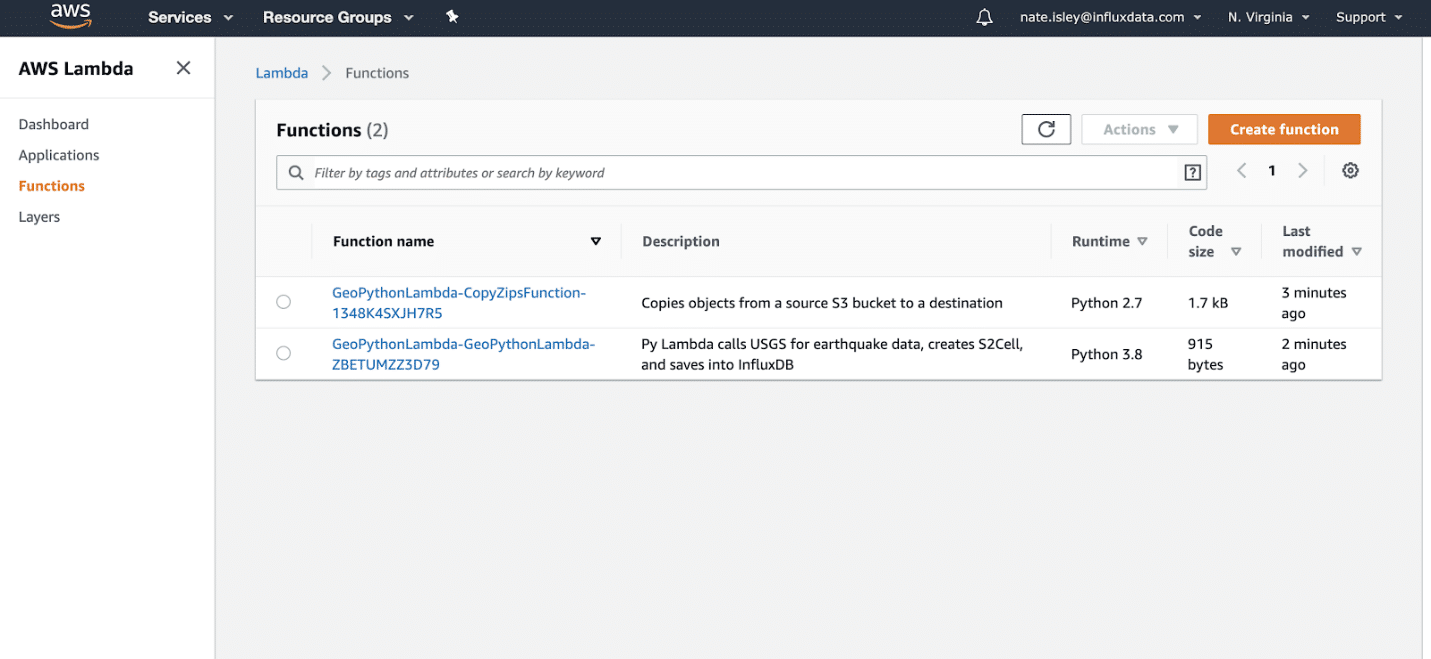Viewport: 1431px width, 659px height.
Task: Collapse the AWS Lambda sidebar with the X
Action: pos(183,67)
